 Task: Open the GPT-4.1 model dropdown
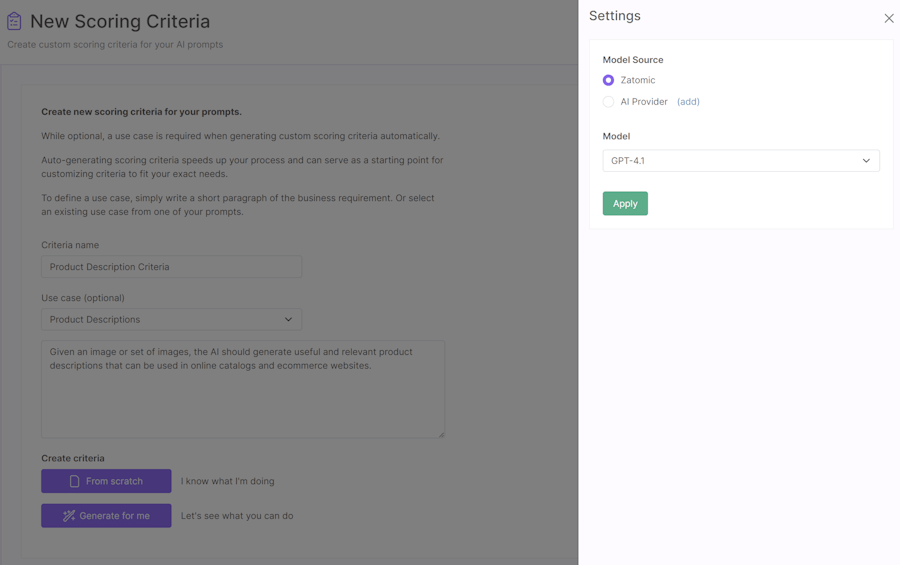click(x=741, y=161)
